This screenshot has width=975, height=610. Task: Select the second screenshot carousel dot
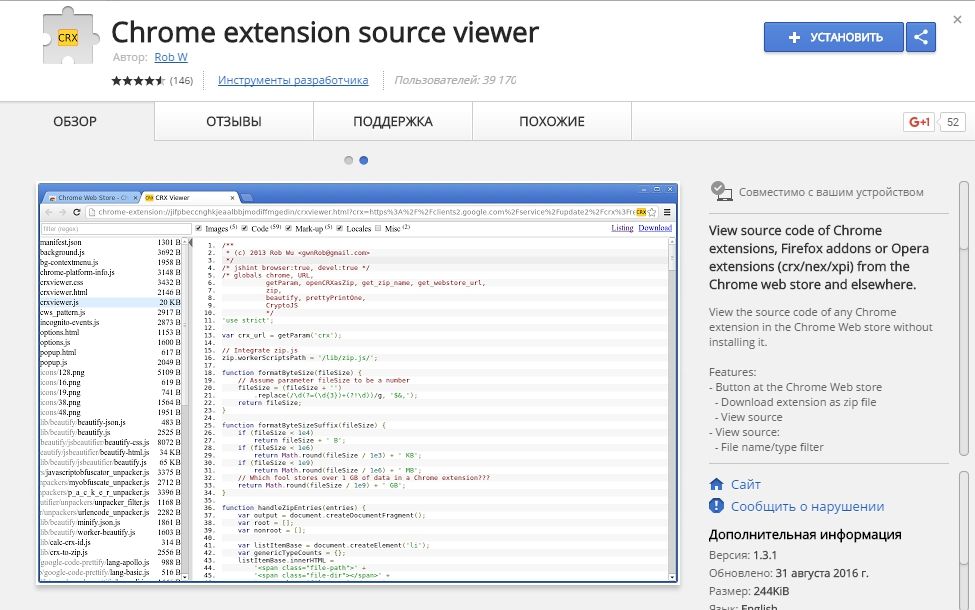tap(364, 160)
